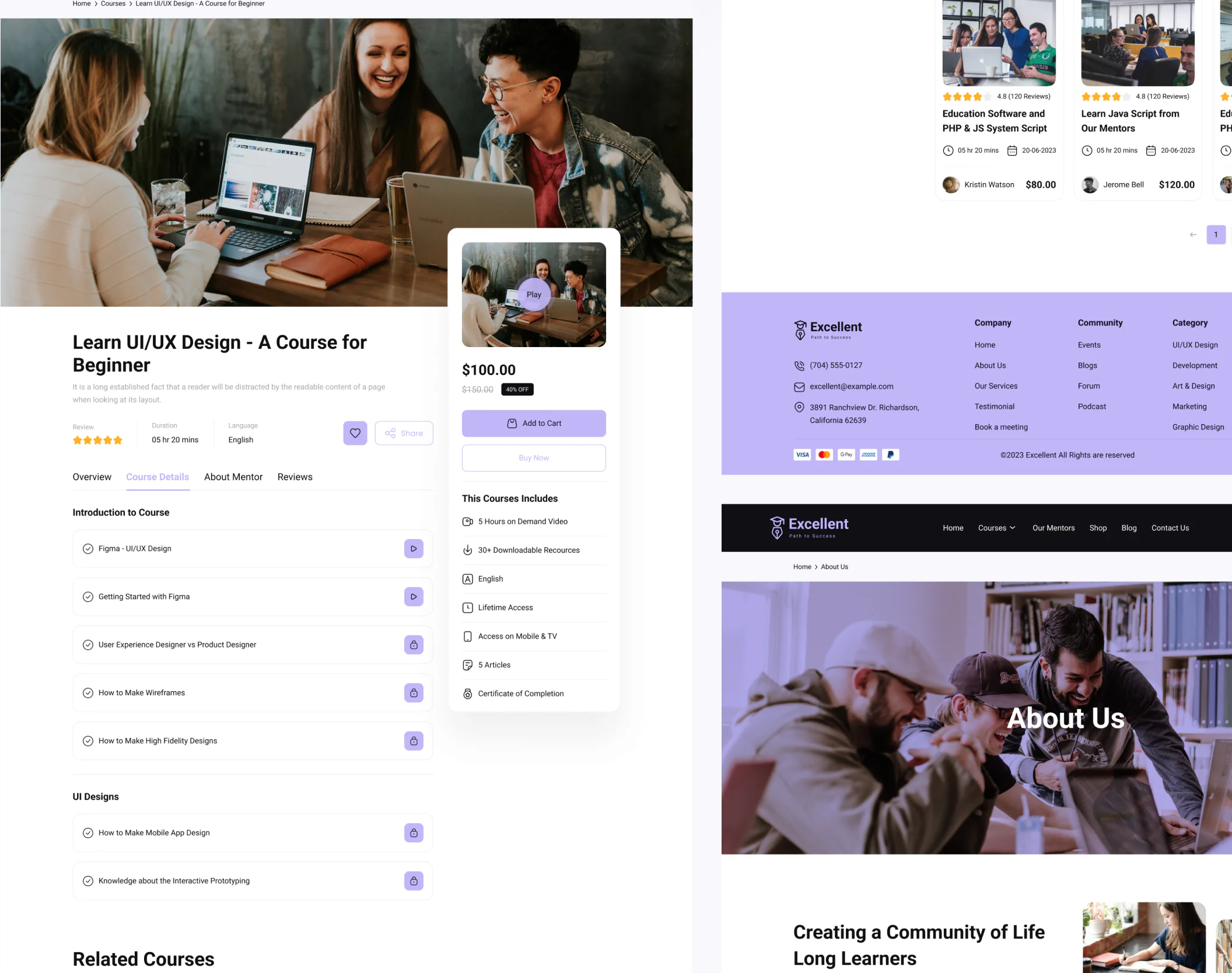Open the Education Software and PHP course thumbnail
This screenshot has width=1232, height=973.
[999, 43]
